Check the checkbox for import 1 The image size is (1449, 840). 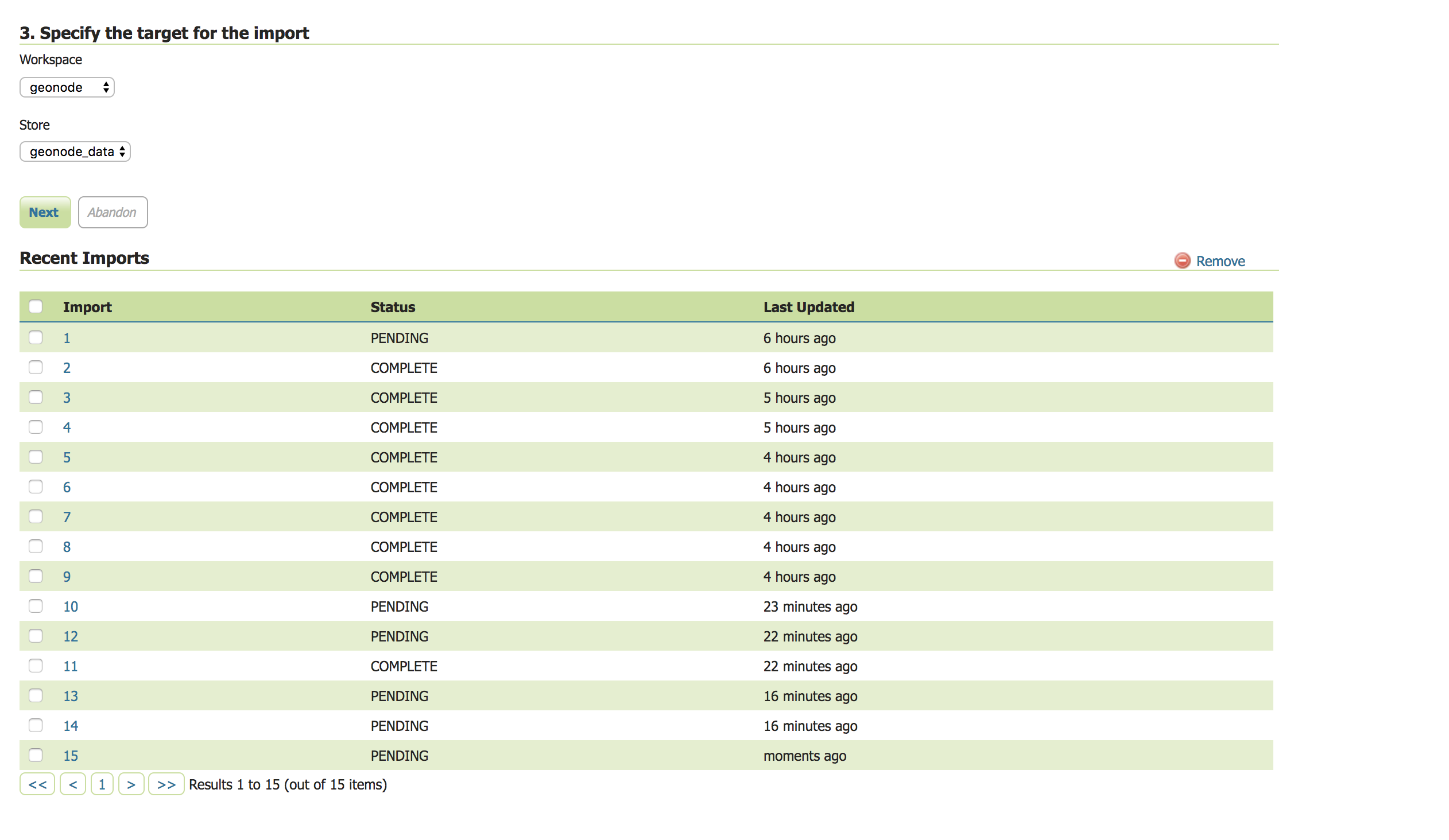pyautogui.click(x=36, y=338)
